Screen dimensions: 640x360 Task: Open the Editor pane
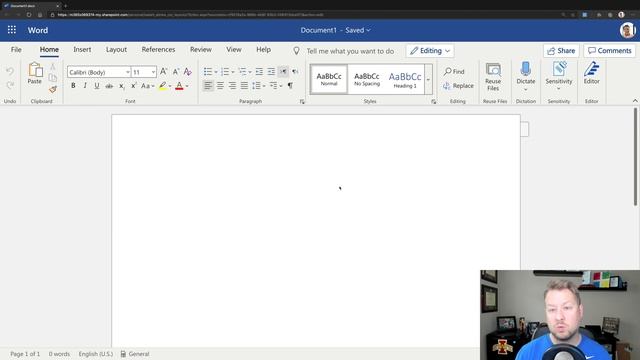coord(591,73)
